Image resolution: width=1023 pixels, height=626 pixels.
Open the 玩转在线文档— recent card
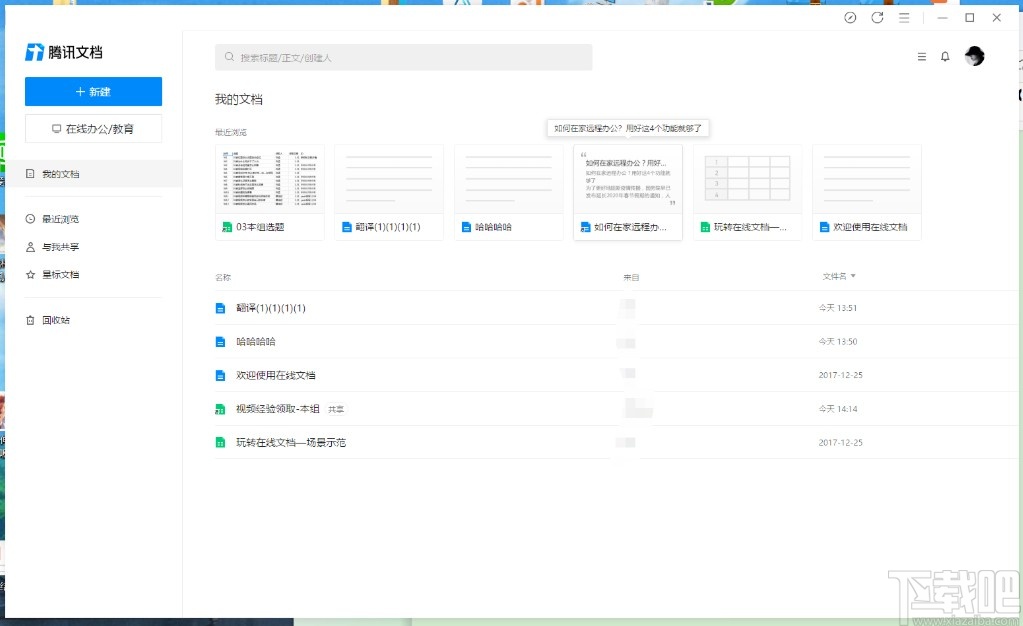tap(748, 193)
